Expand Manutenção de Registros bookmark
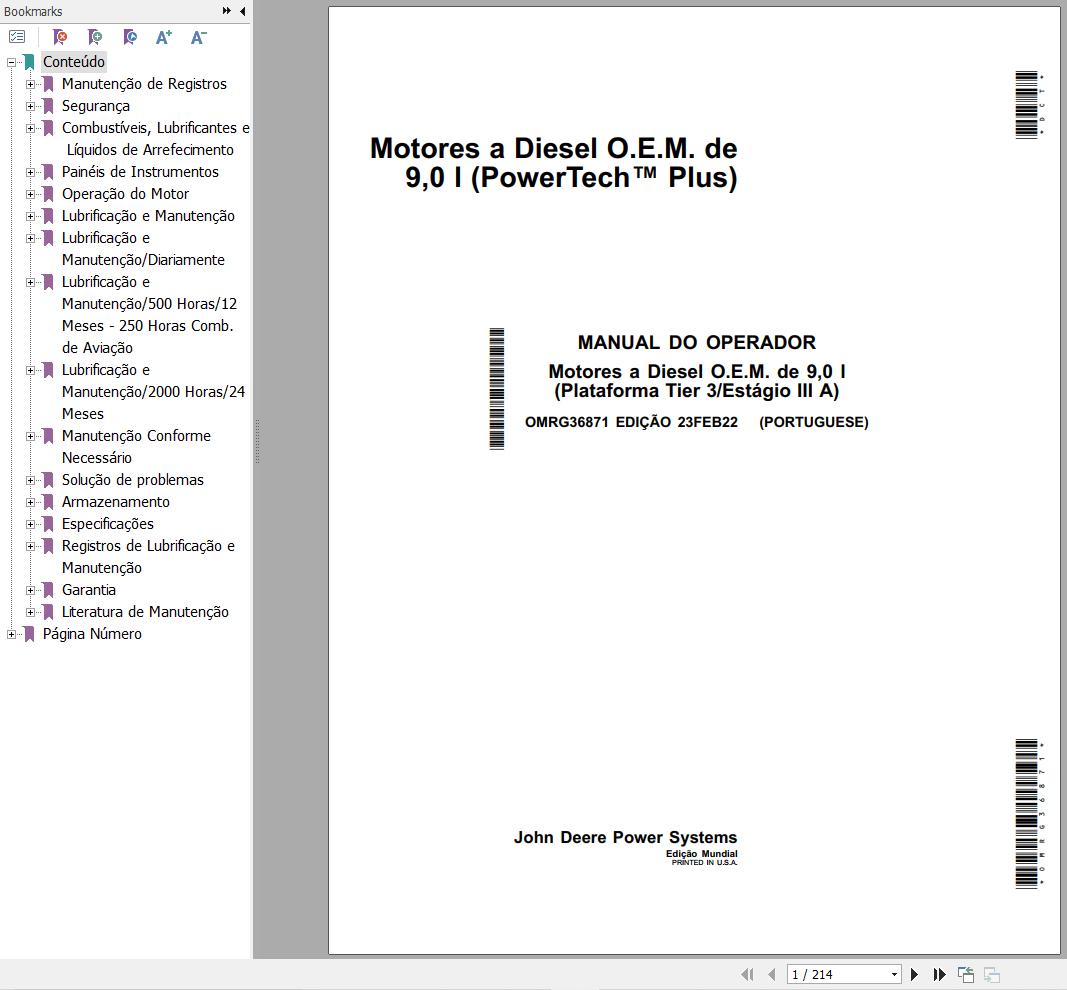The image size is (1067, 990). 30,84
